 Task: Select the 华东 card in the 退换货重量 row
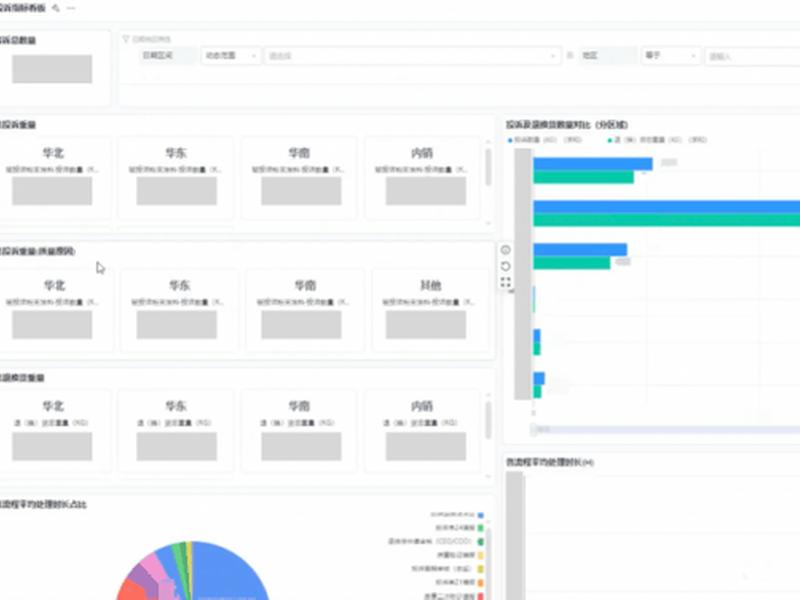pos(176,431)
